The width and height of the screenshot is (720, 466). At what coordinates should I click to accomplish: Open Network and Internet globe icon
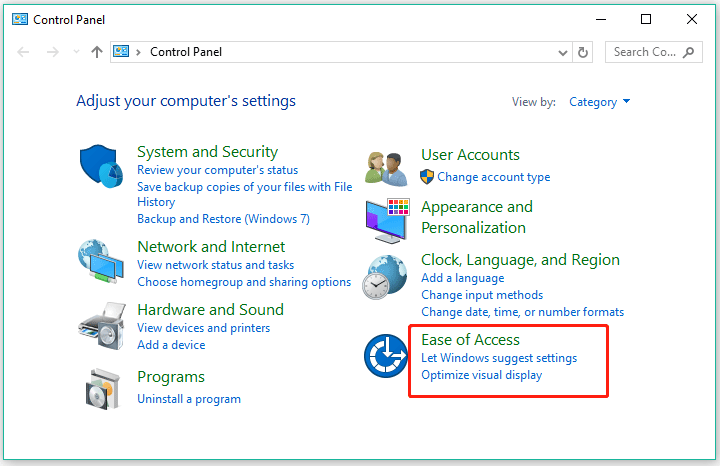click(x=101, y=261)
